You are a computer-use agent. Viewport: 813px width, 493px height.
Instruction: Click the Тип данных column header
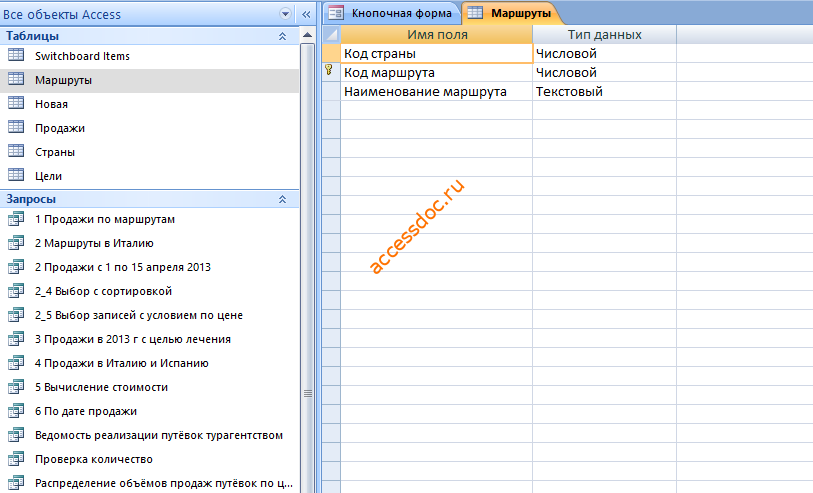pyautogui.click(x=605, y=35)
